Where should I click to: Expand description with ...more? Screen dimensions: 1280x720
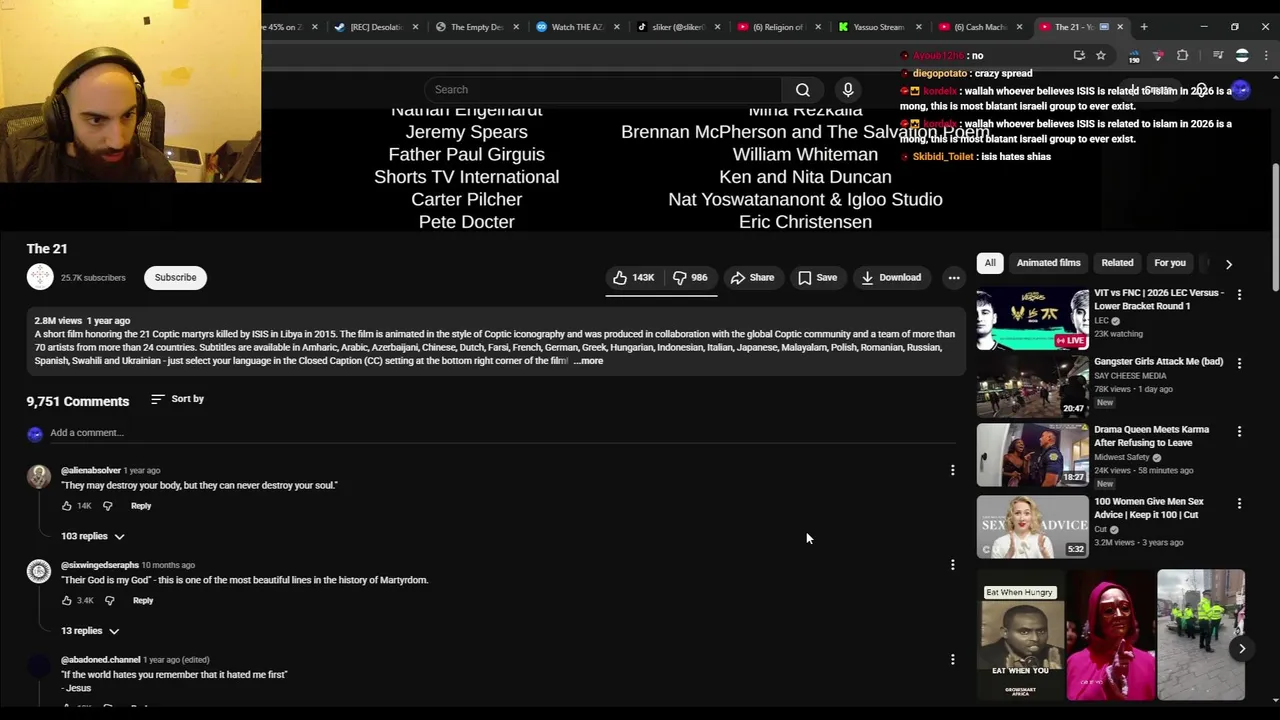click(588, 361)
